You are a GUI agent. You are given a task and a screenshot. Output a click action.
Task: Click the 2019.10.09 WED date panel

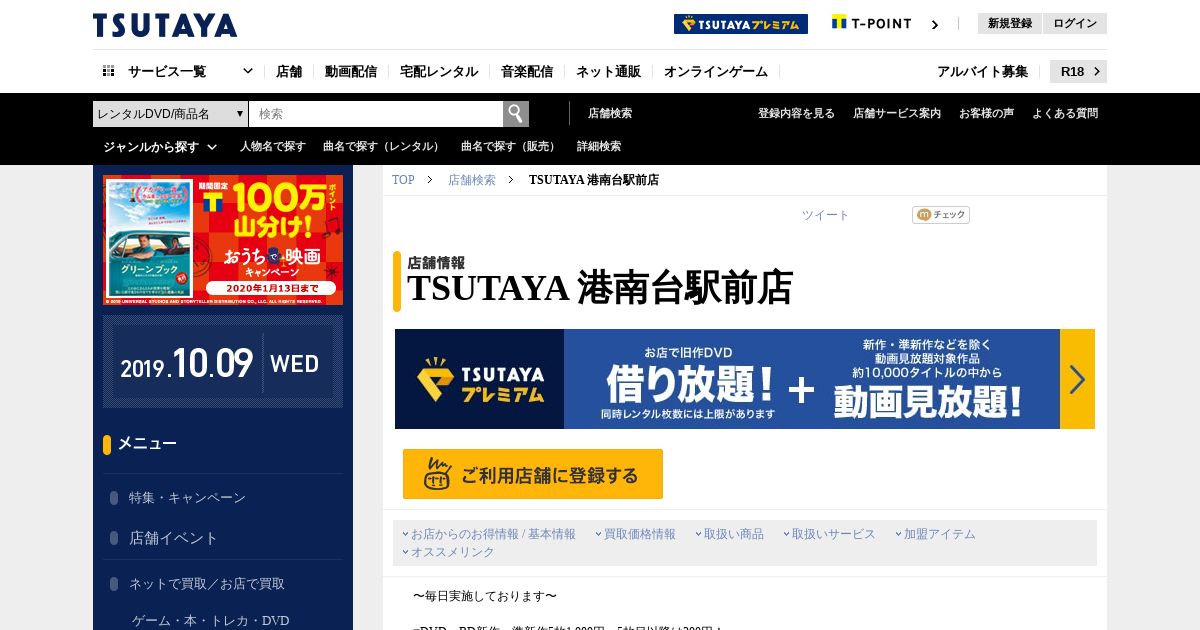point(223,362)
